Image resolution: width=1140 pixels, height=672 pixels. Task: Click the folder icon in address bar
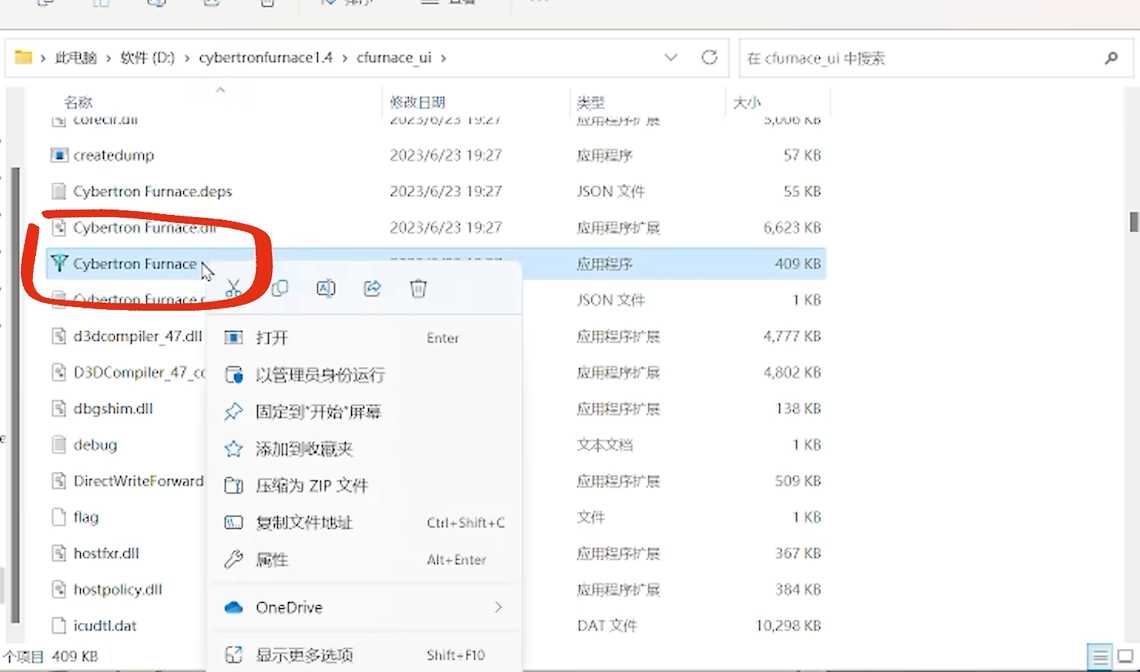tap(23, 57)
